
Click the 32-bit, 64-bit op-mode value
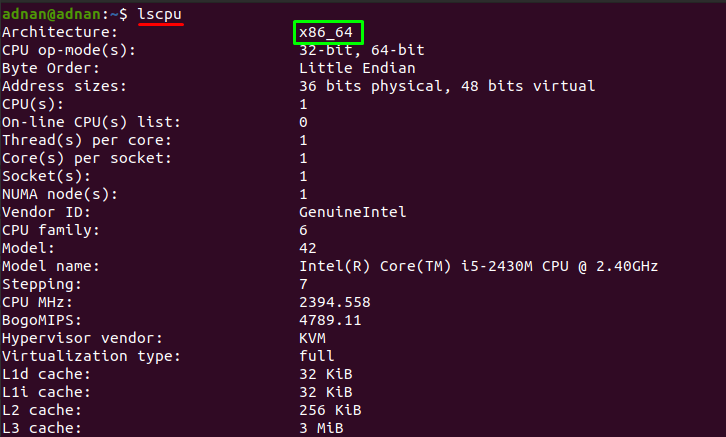pos(362,50)
